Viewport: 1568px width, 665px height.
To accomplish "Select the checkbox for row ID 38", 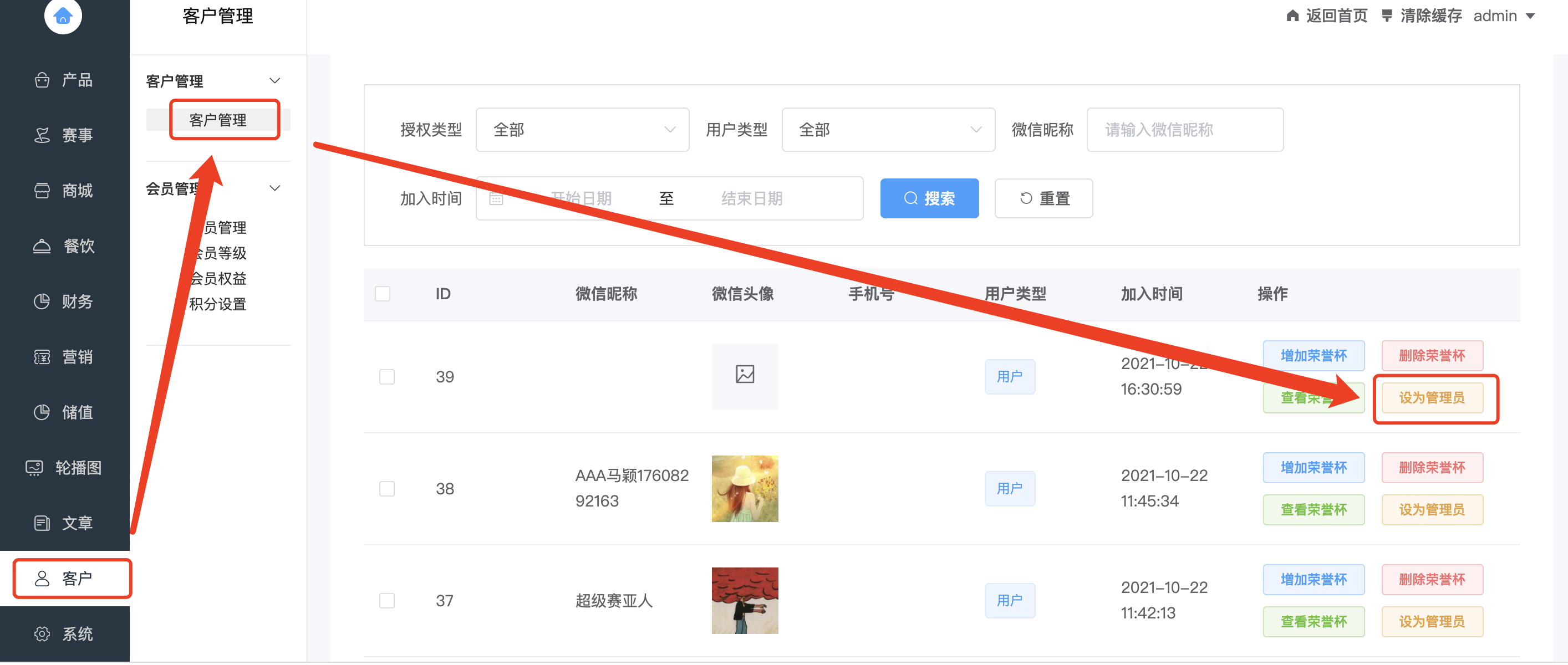I will pyautogui.click(x=387, y=489).
